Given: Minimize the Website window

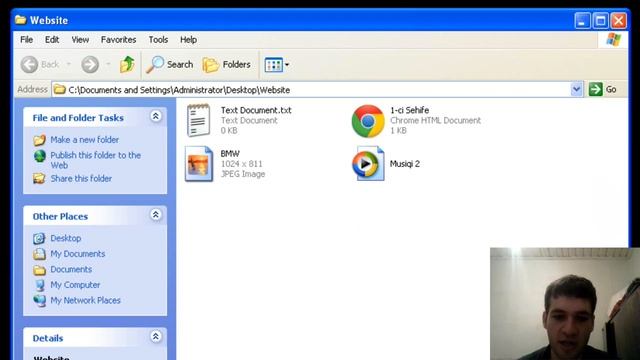Looking at the screenshot, I should (582, 20).
